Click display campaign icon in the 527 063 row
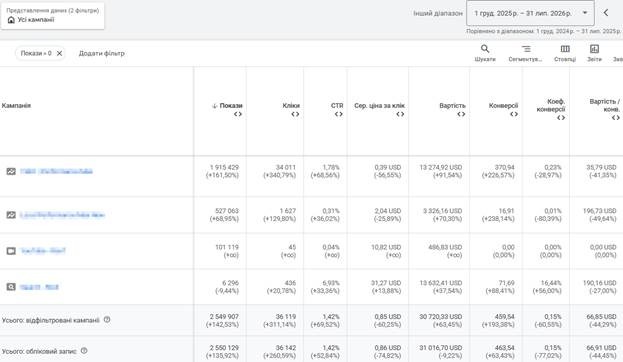This screenshot has width=623, height=362. click(x=11, y=215)
